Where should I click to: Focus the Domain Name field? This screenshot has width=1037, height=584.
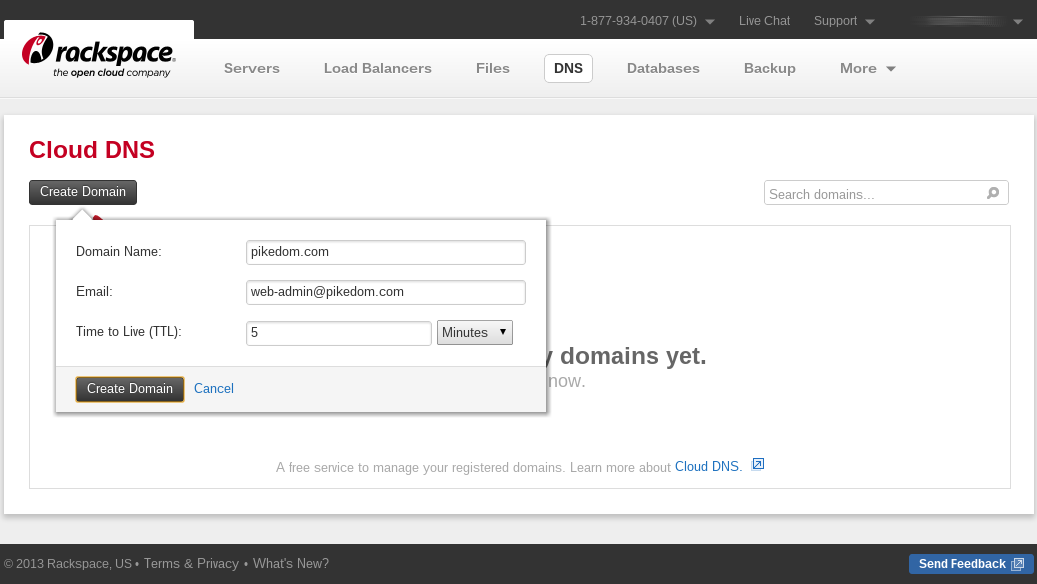[386, 252]
